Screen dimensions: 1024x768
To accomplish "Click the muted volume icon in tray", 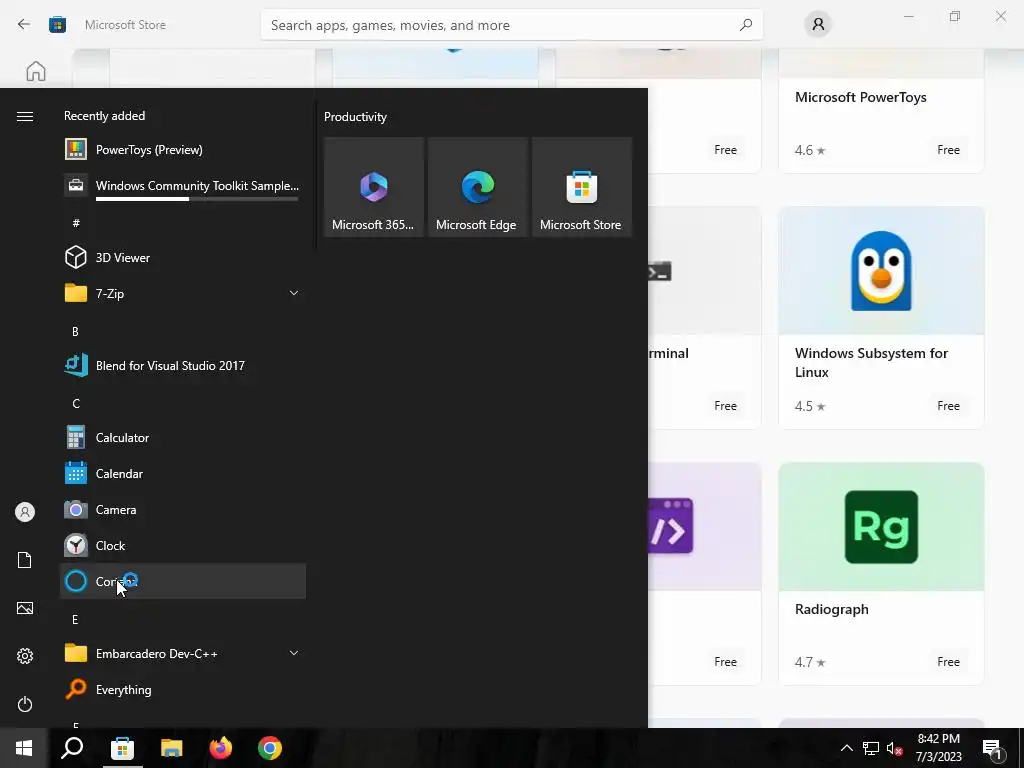I will pos(895,748).
